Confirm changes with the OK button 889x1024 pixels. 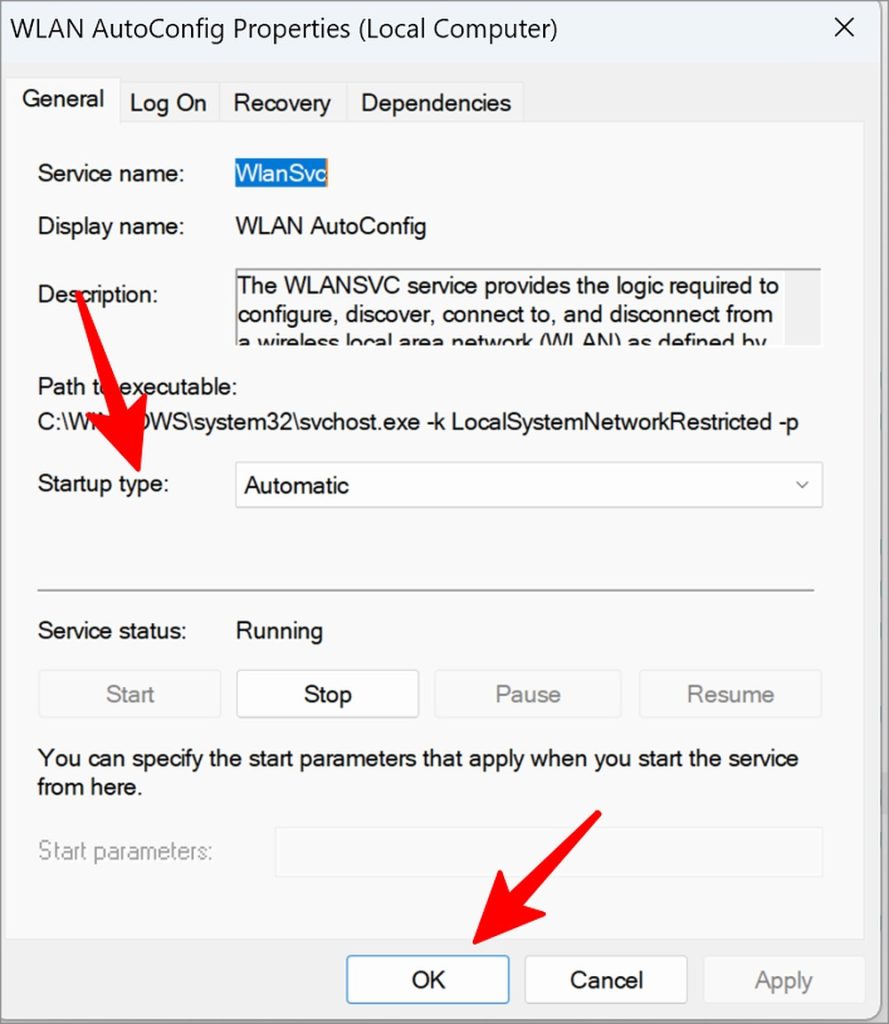click(x=428, y=980)
